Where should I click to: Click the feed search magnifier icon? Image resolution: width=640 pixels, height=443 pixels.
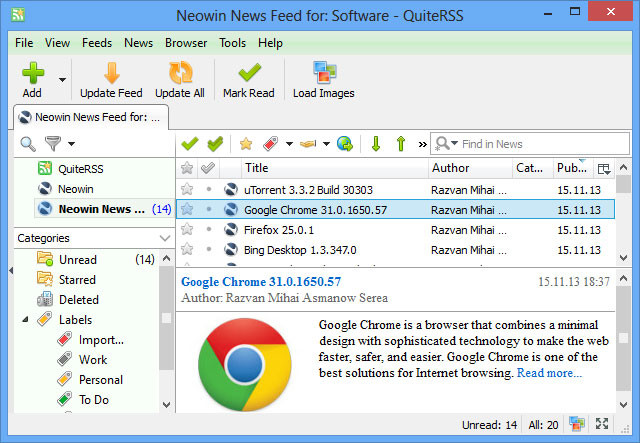point(28,144)
